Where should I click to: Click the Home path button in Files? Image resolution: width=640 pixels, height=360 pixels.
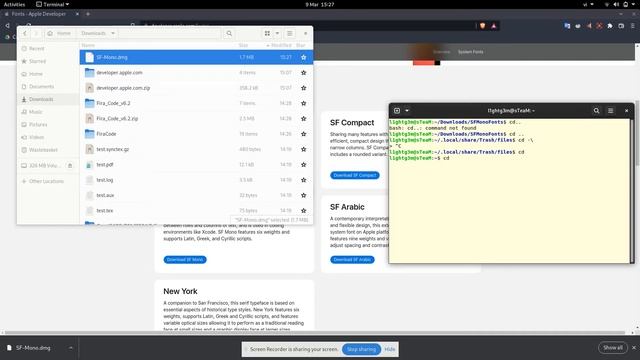pyautogui.click(x=60, y=33)
